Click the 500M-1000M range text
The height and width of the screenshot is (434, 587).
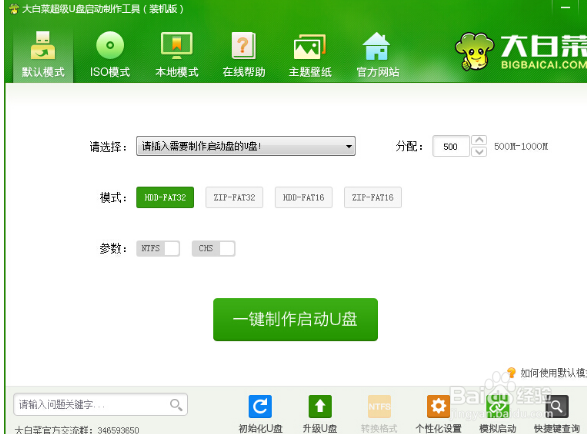[521, 146]
